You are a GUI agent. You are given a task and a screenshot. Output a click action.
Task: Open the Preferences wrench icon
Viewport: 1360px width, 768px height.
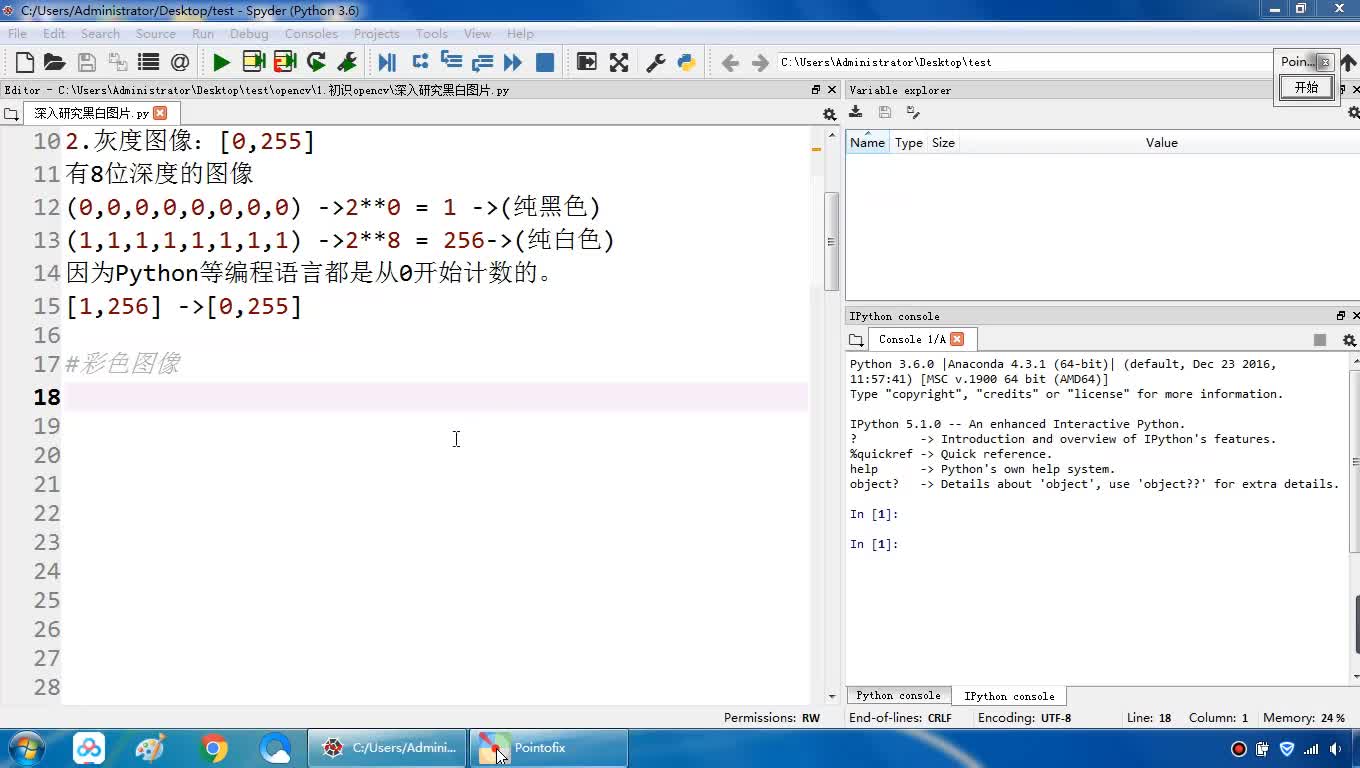[656, 62]
